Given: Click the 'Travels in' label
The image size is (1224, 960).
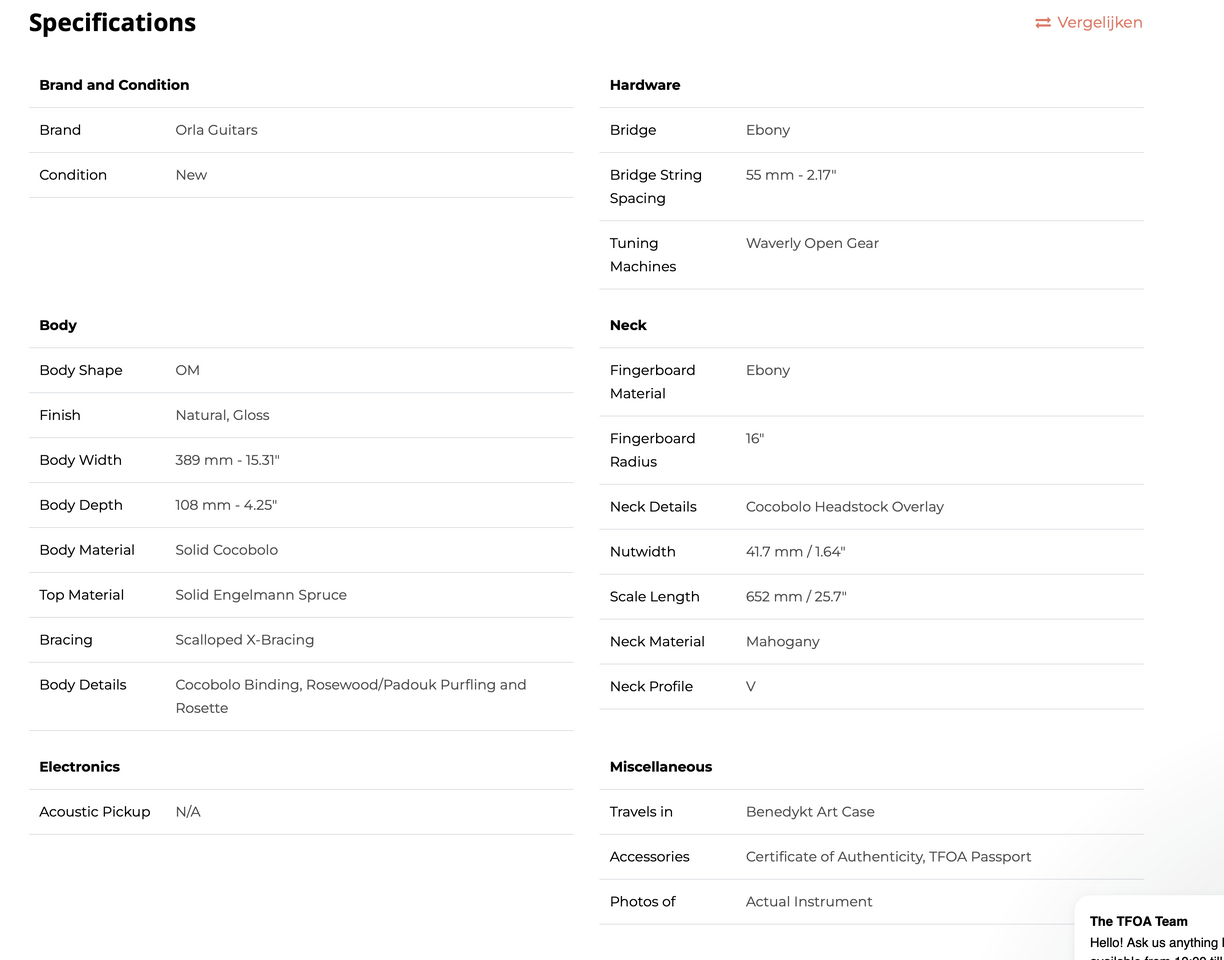Looking at the screenshot, I should [x=641, y=812].
